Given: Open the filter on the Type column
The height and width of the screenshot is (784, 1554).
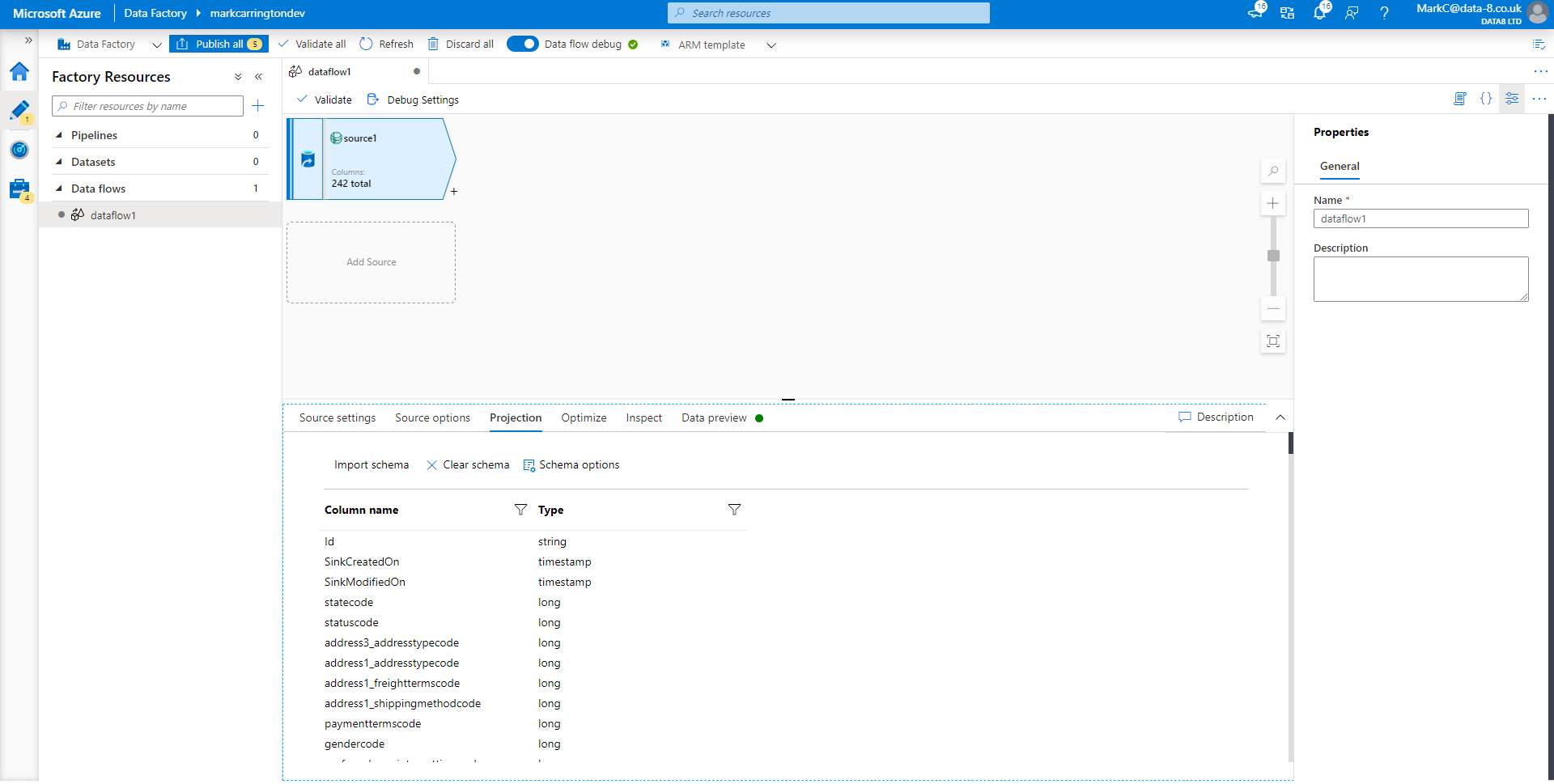Looking at the screenshot, I should (734, 510).
